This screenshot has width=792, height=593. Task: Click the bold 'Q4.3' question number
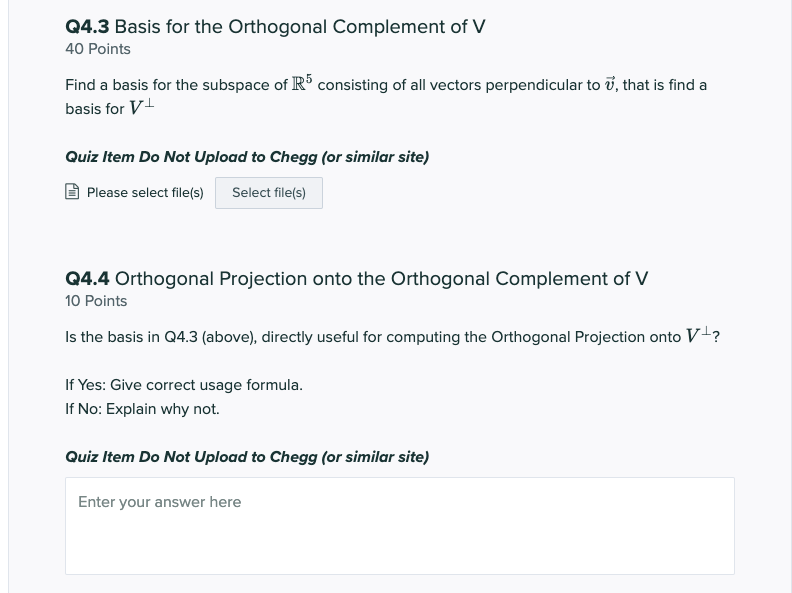pos(87,26)
